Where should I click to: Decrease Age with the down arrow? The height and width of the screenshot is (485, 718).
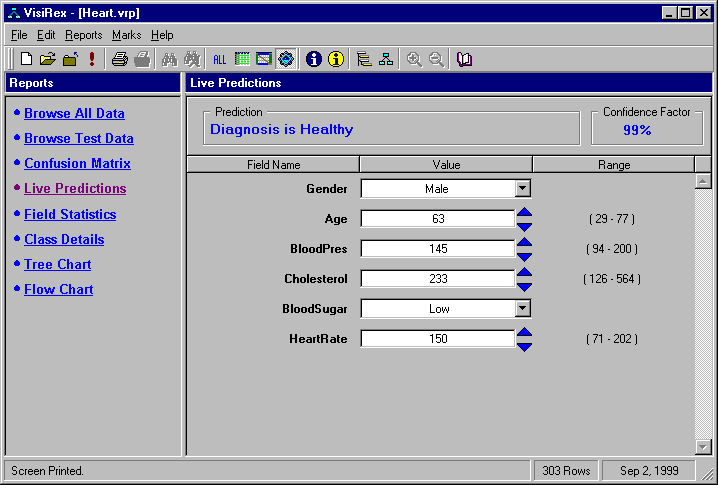(524, 226)
